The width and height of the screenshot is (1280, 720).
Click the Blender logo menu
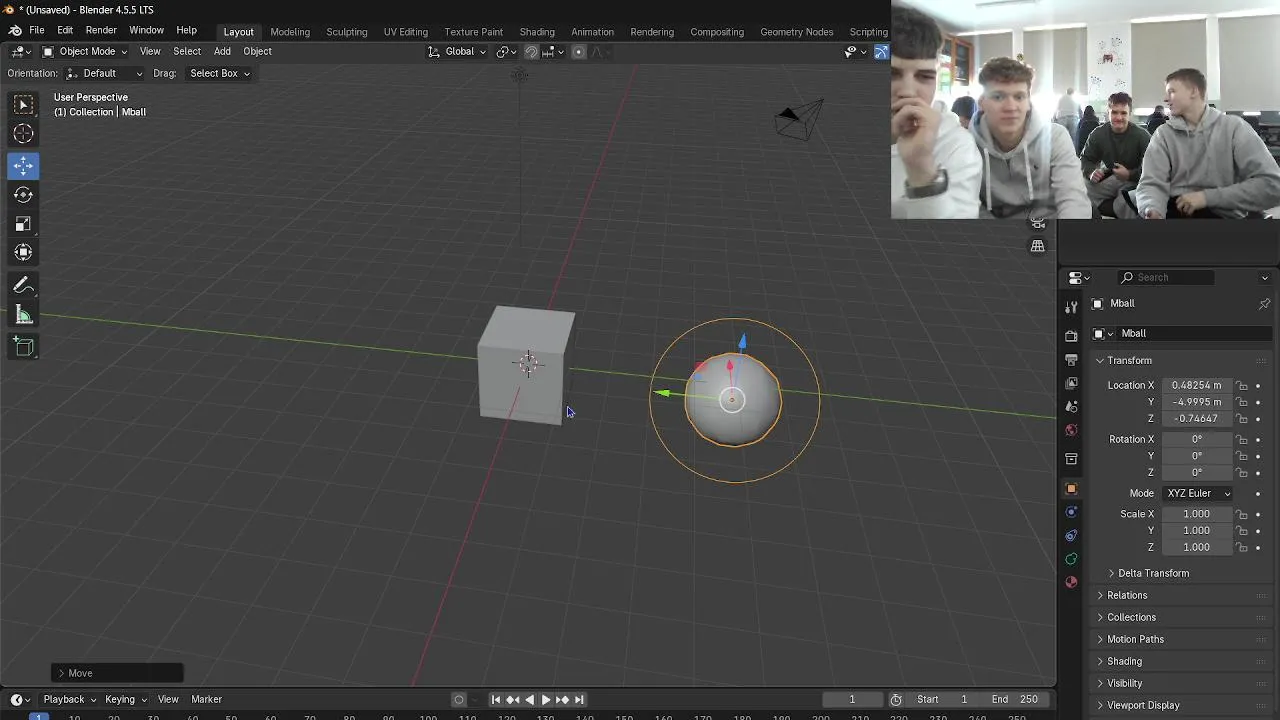[15, 31]
